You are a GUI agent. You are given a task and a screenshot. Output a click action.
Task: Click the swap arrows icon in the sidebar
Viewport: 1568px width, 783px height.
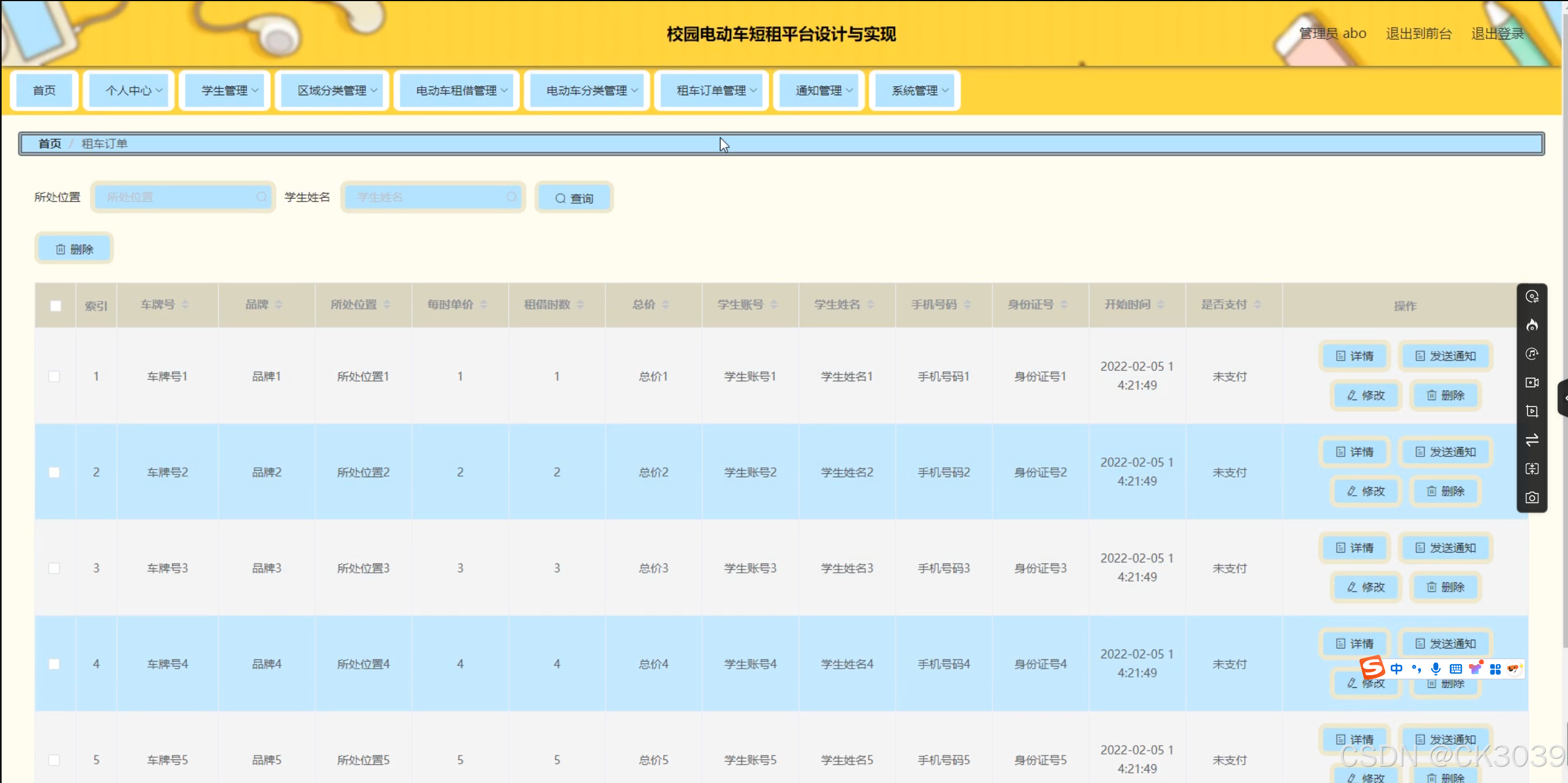point(1531,439)
